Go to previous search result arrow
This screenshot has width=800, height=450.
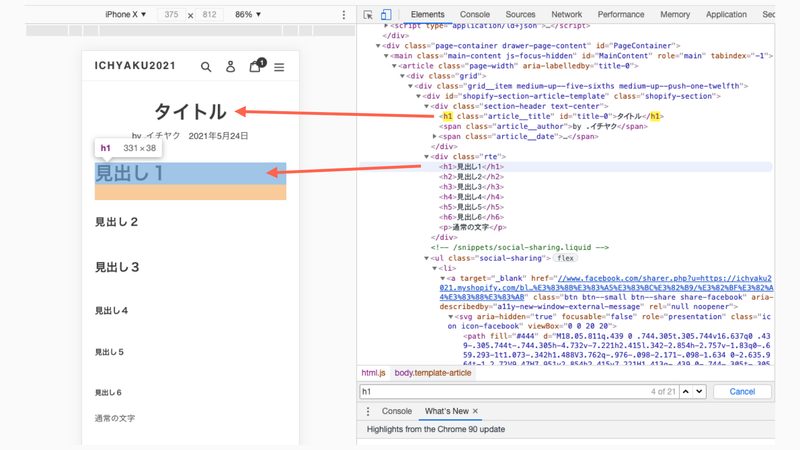(x=686, y=391)
